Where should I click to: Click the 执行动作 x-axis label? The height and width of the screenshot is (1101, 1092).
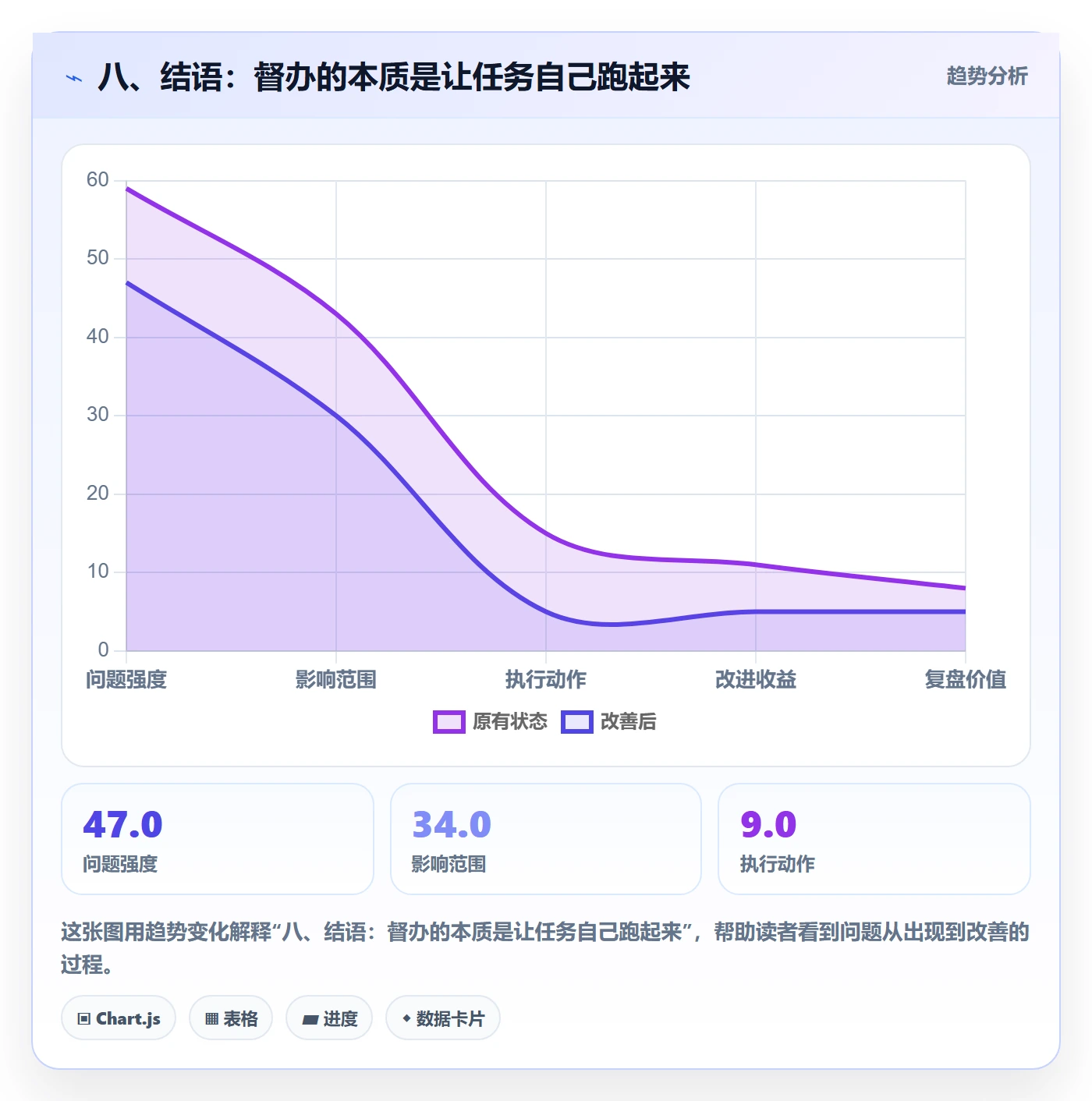[546, 680]
